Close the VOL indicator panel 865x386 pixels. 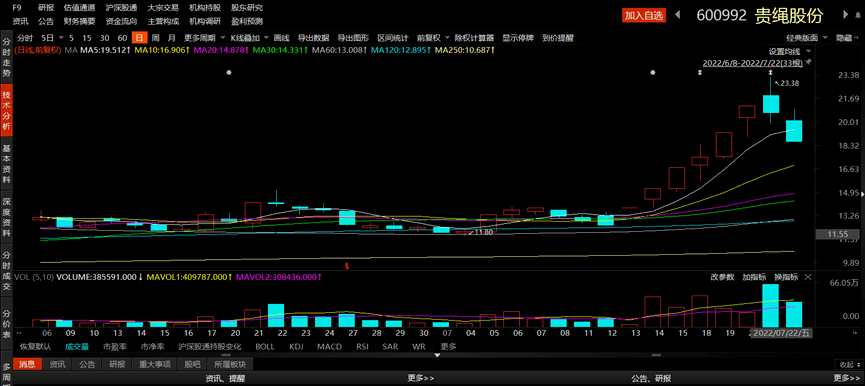808,277
